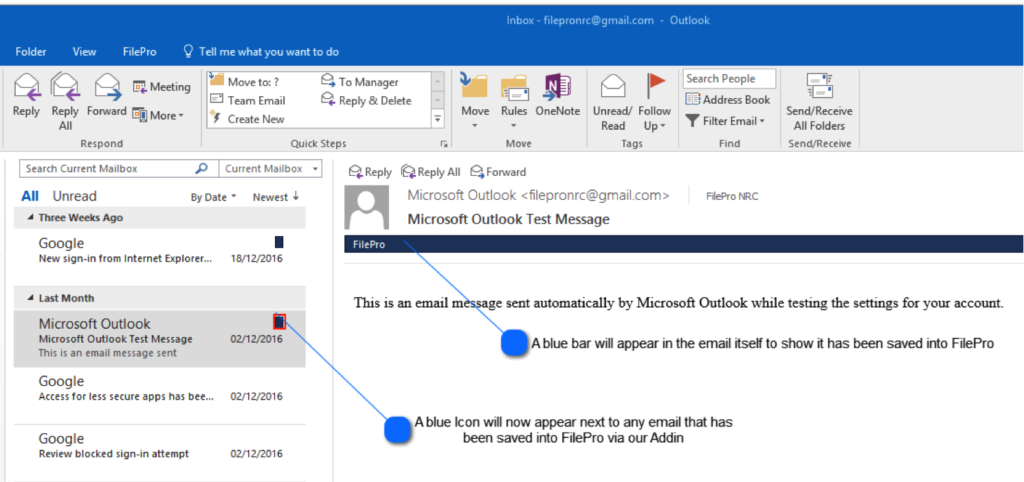Toggle Newest sort order
1024x482 pixels.
(x=276, y=197)
